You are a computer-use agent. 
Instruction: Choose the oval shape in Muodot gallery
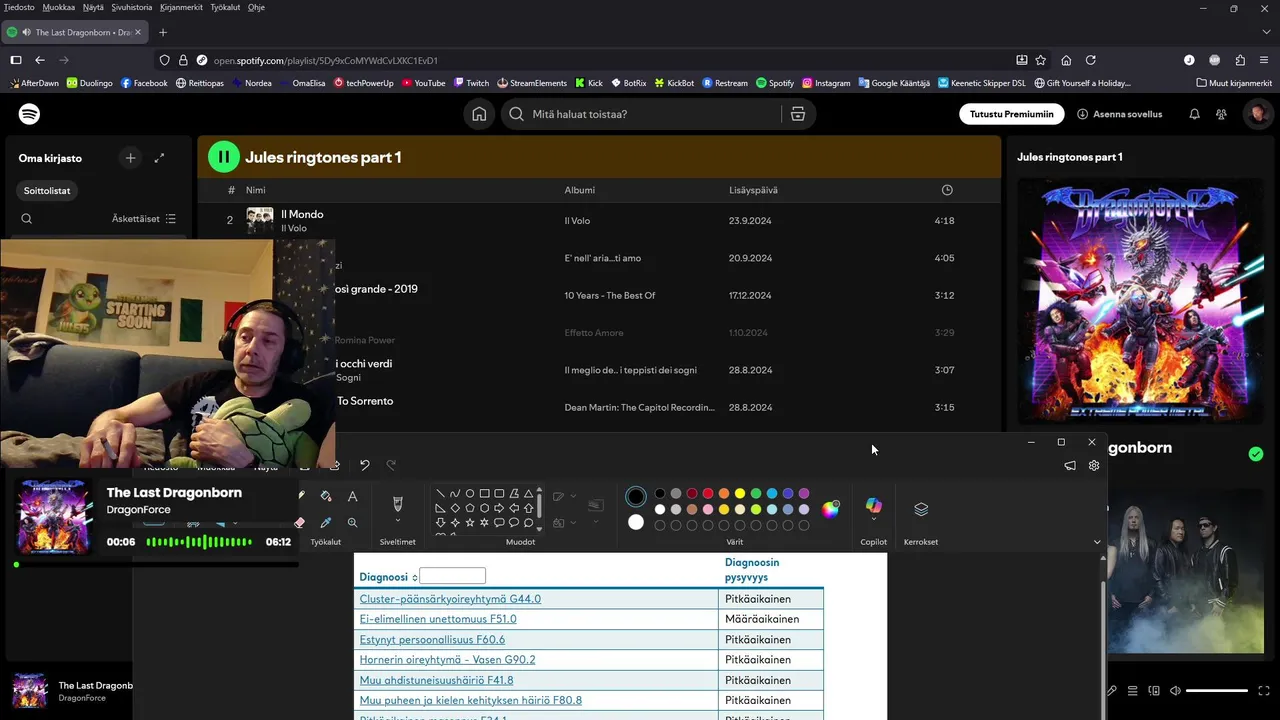470,493
